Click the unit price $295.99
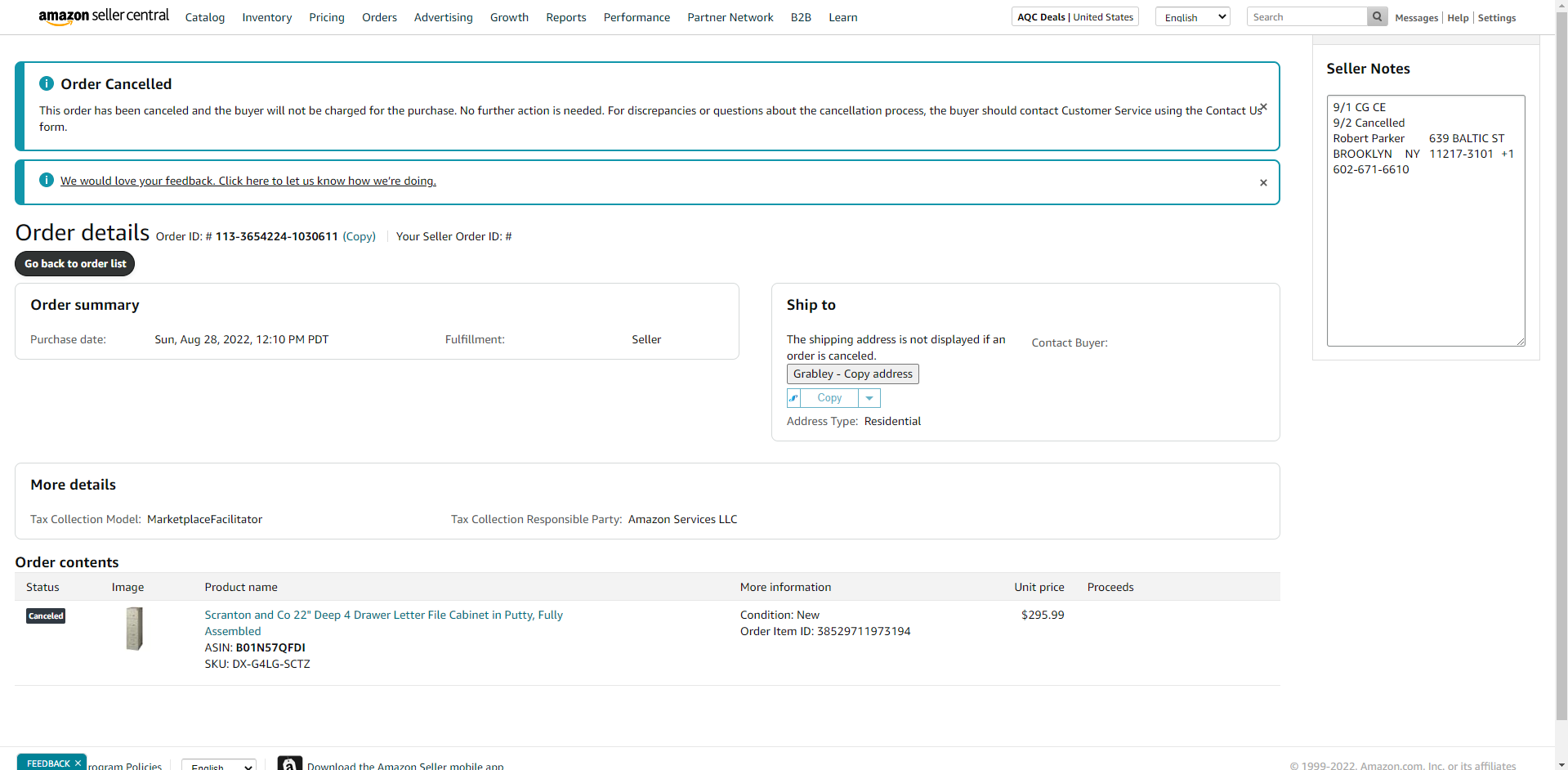Screen dimensions: 1568x770 1043,615
